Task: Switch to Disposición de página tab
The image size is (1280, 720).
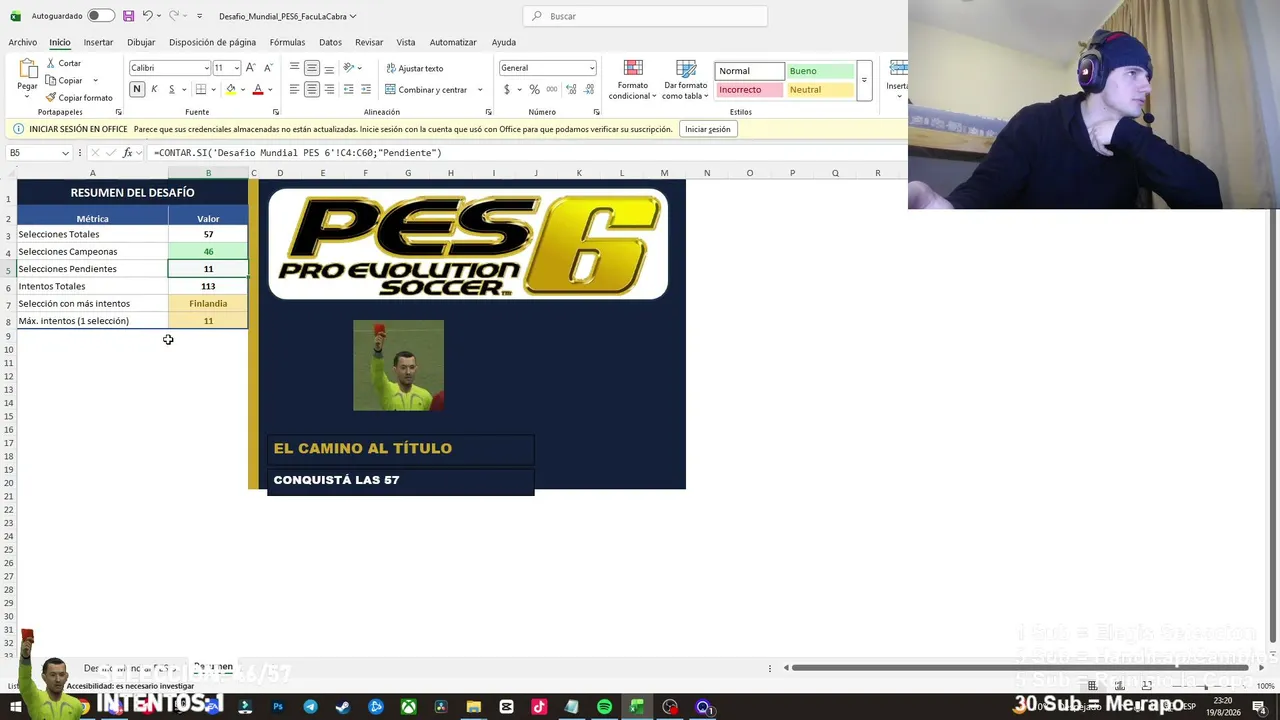Action: pyautogui.click(x=212, y=42)
